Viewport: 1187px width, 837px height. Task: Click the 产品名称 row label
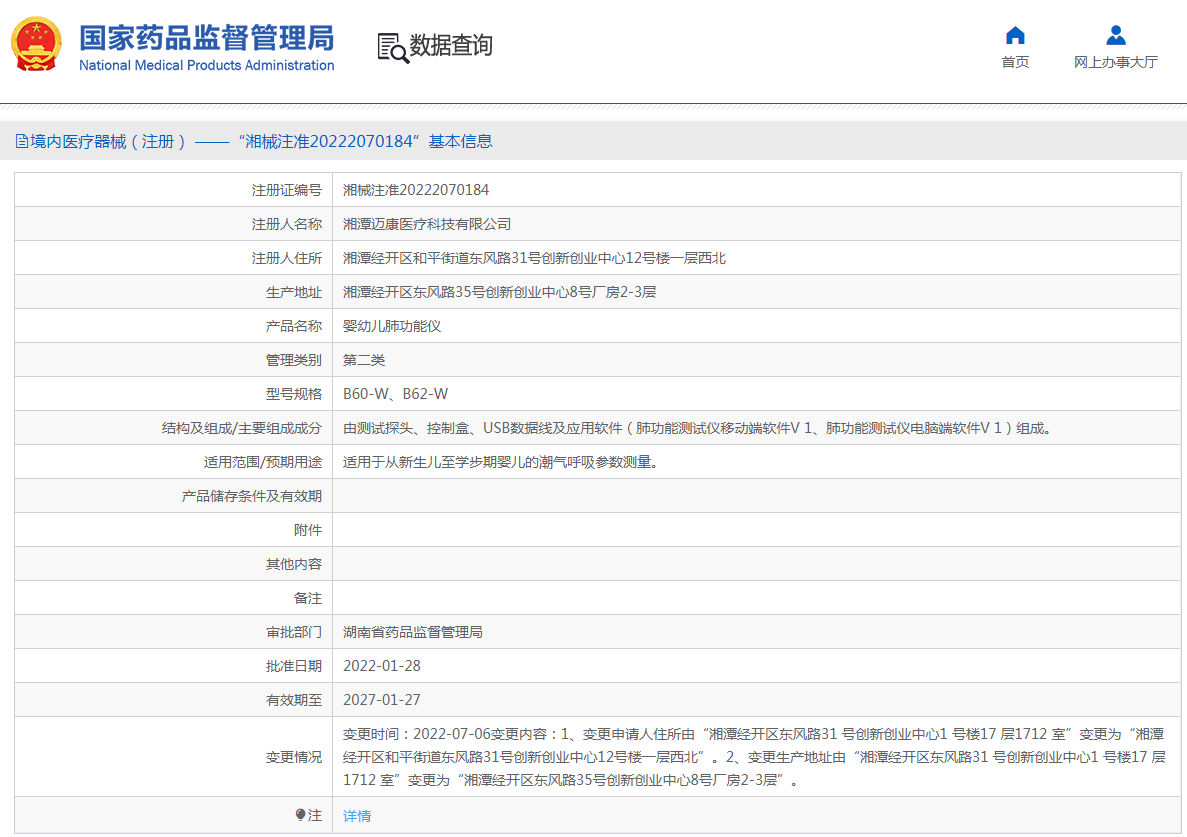(294, 326)
